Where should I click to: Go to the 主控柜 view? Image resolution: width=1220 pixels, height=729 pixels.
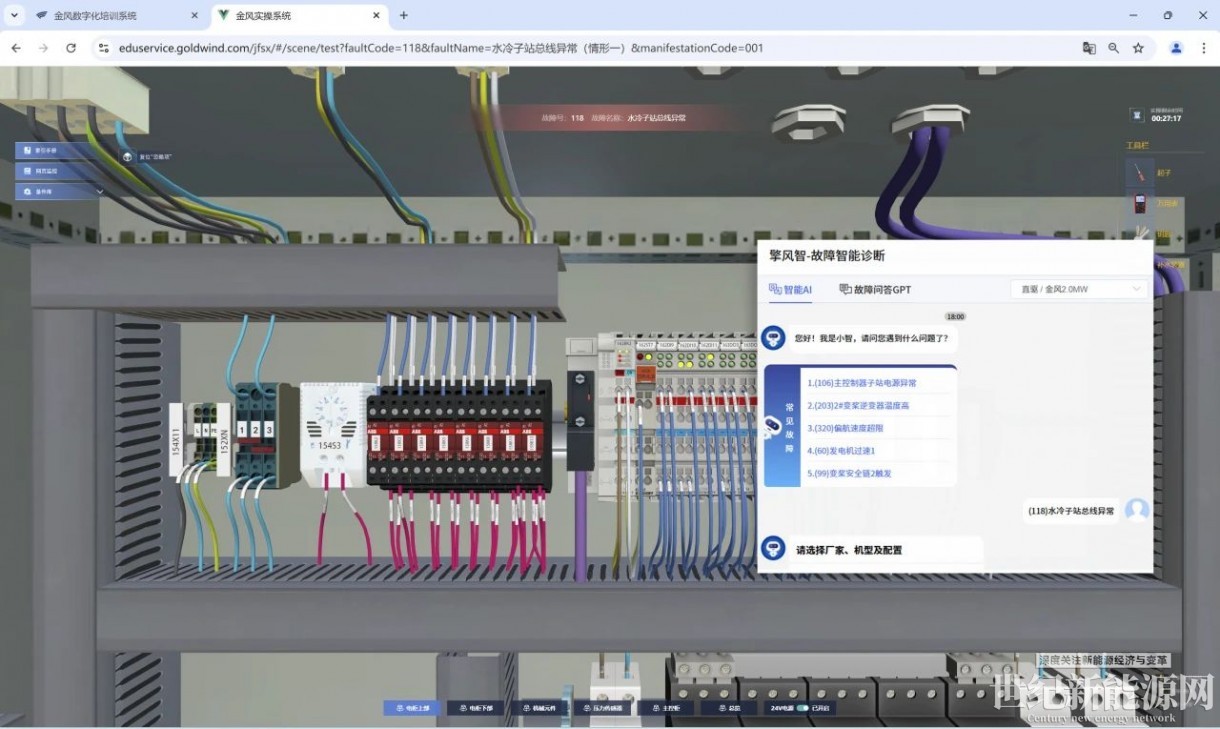point(666,708)
